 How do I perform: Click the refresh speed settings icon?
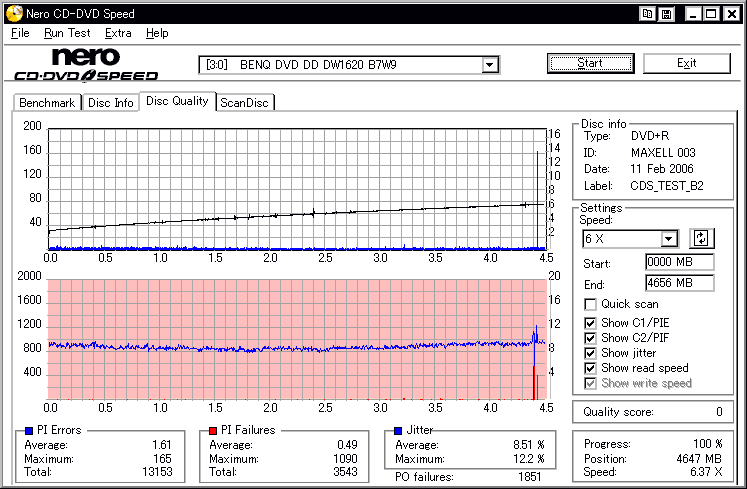(x=701, y=238)
